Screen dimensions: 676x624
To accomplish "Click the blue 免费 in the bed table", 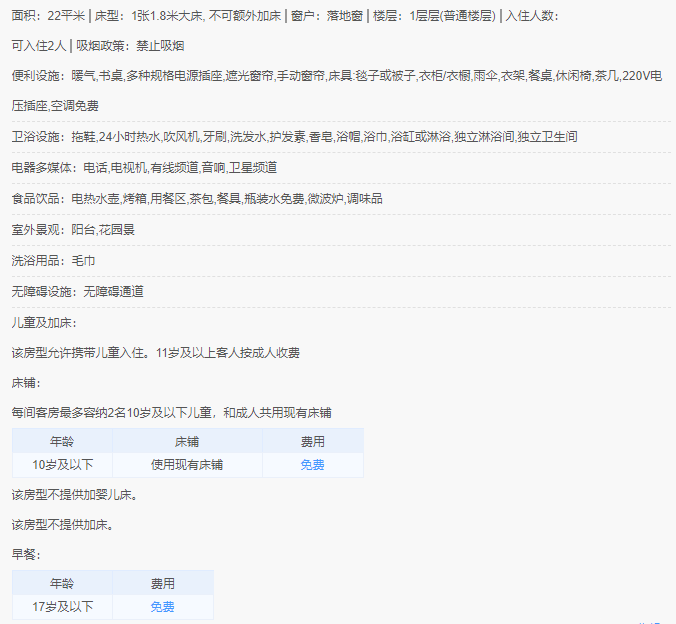I will coord(313,465).
